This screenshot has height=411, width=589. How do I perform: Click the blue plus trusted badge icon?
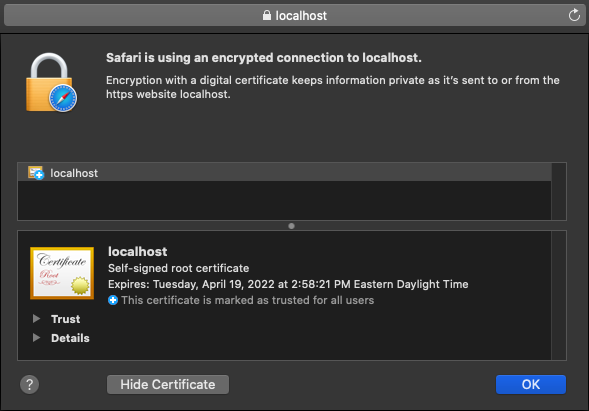(x=113, y=300)
